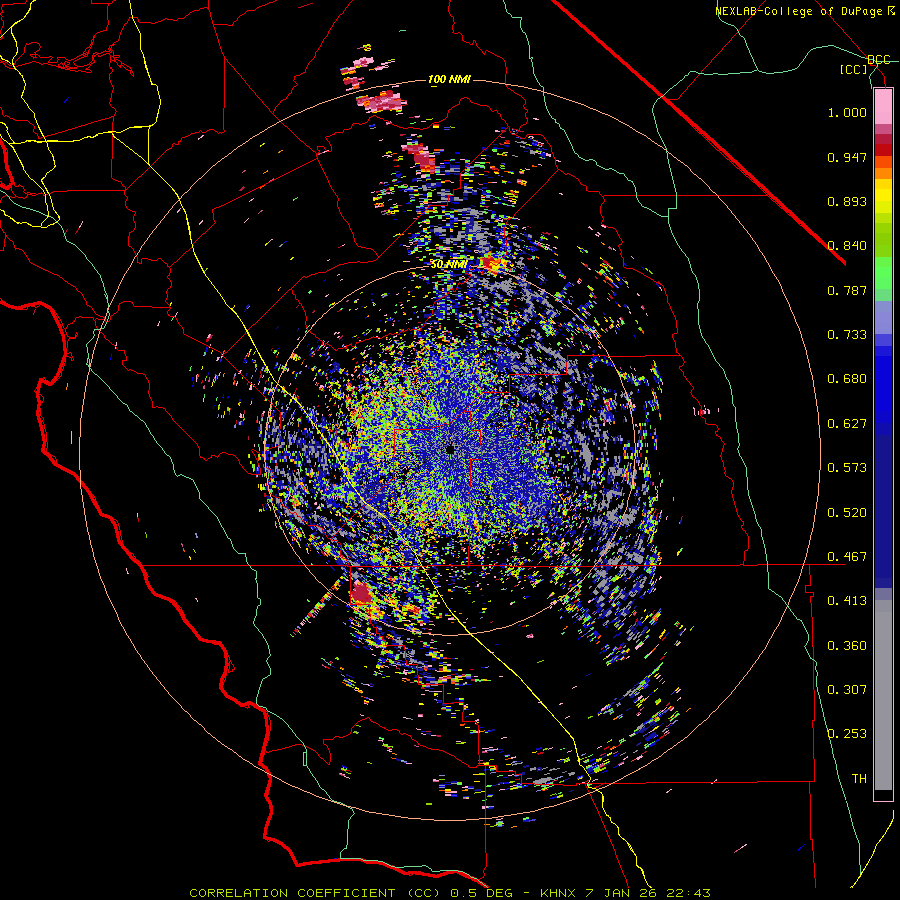900x900 pixels.
Task: Click the 0.787 legend value
Action: click(x=847, y=290)
